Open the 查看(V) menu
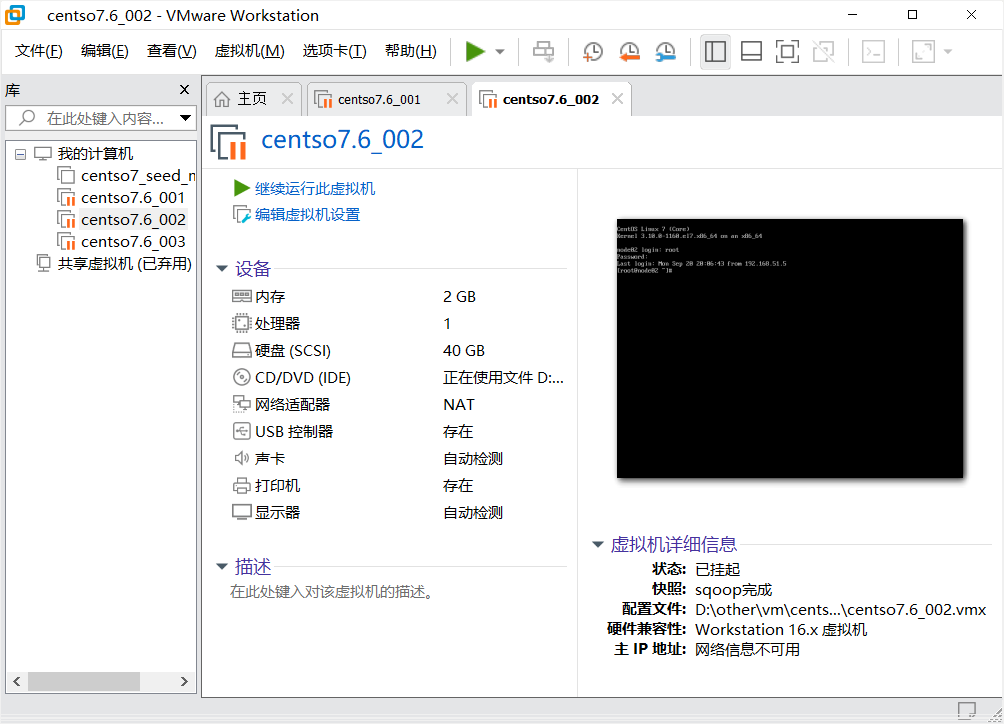Image resolution: width=1004 pixels, height=724 pixels. (x=172, y=51)
